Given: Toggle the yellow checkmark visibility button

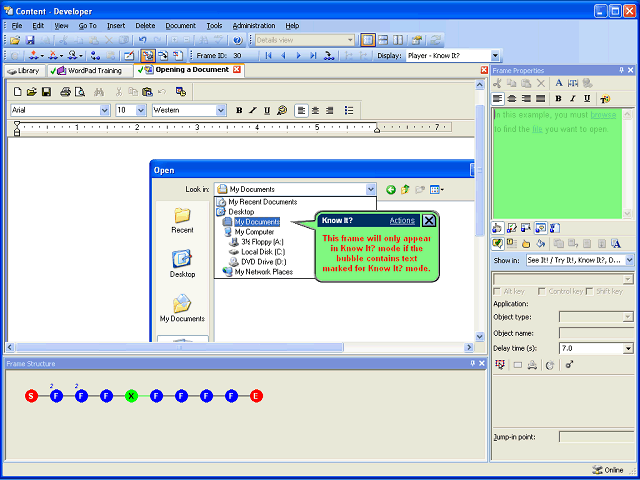Looking at the screenshot, I should (497, 244).
